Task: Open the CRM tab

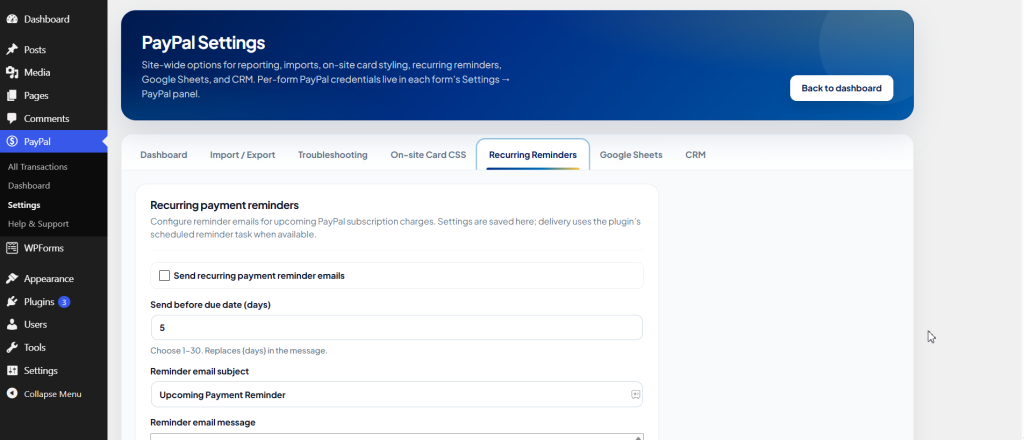Action: coord(696,155)
